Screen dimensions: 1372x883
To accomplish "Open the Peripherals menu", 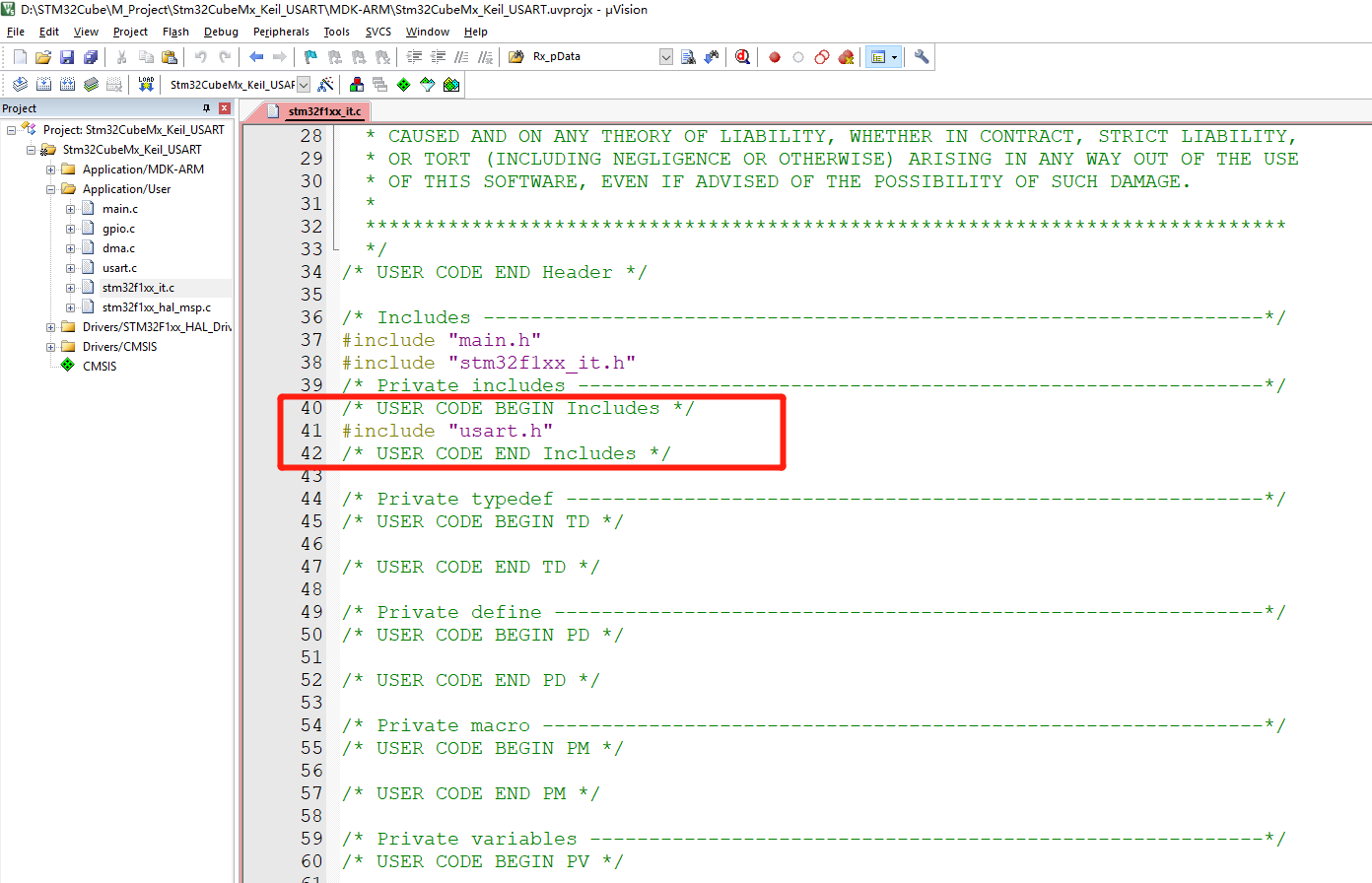I will click(281, 32).
